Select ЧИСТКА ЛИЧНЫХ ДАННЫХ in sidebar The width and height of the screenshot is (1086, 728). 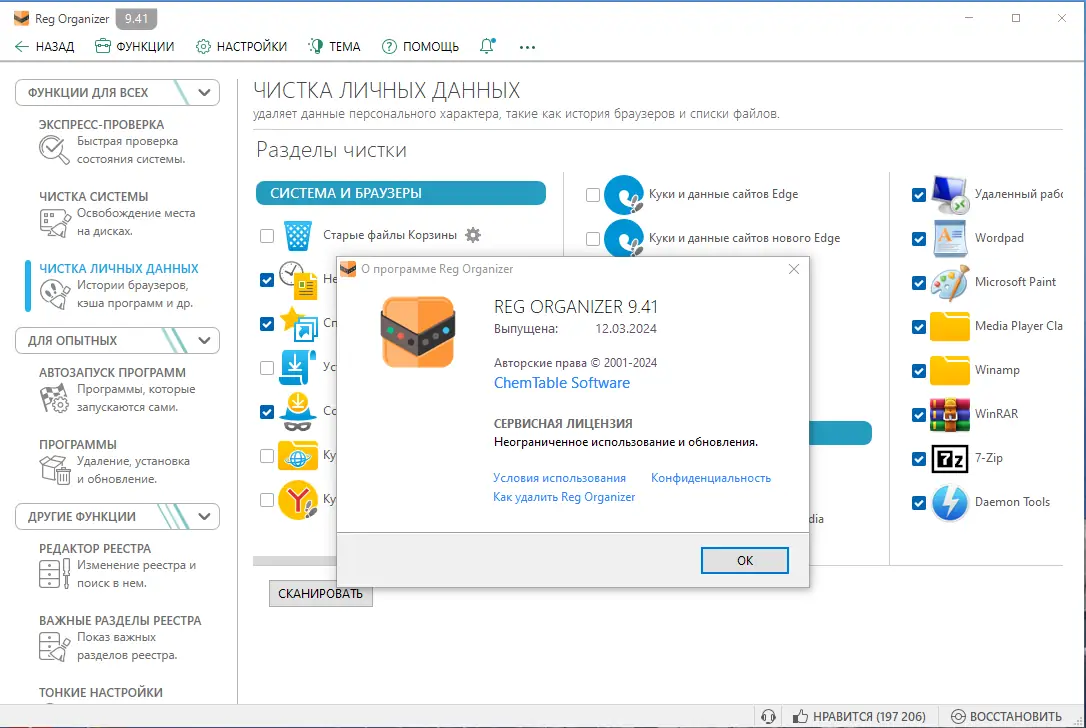coord(118,268)
